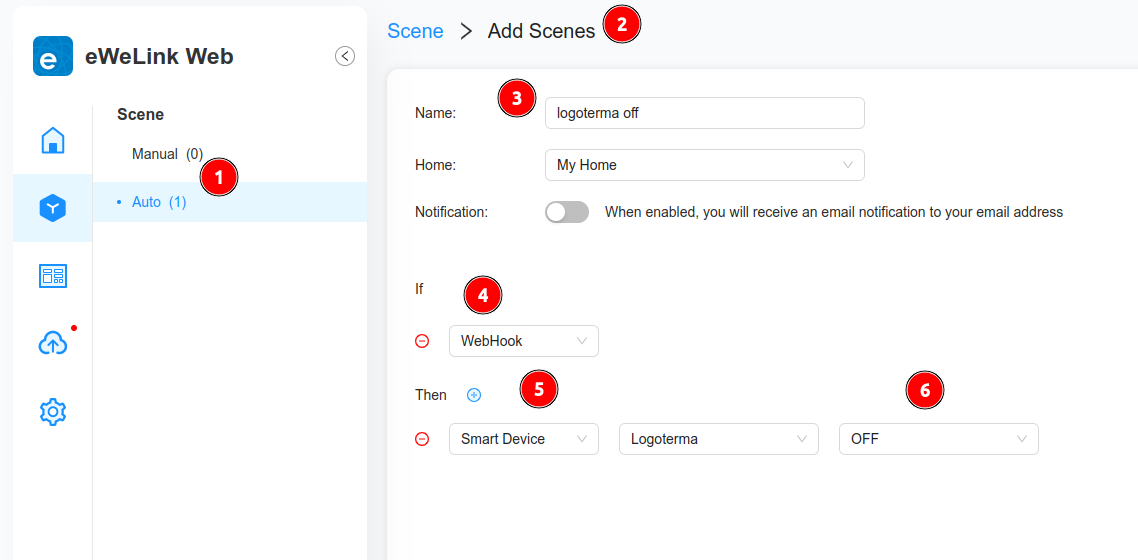This screenshot has width=1138, height=560.
Task: Click the Name: label
Action: tap(435, 113)
